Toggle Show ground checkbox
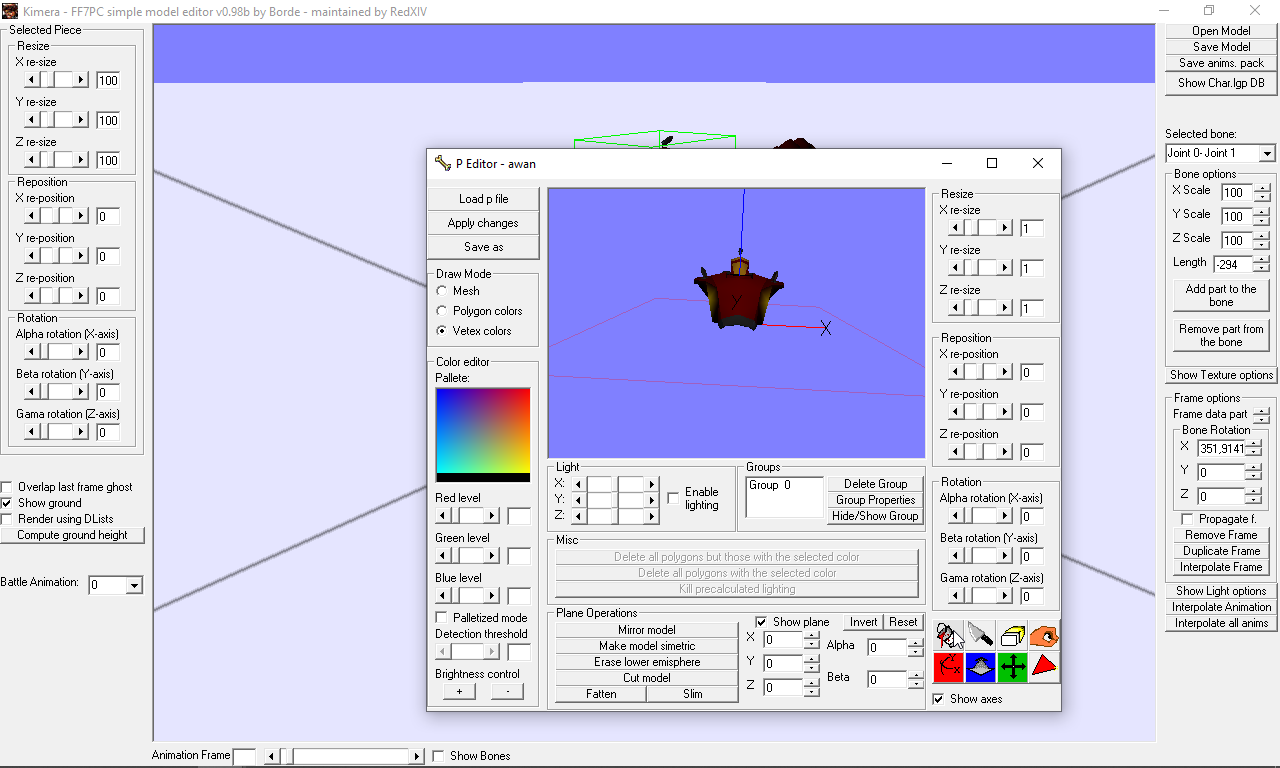 (7, 503)
